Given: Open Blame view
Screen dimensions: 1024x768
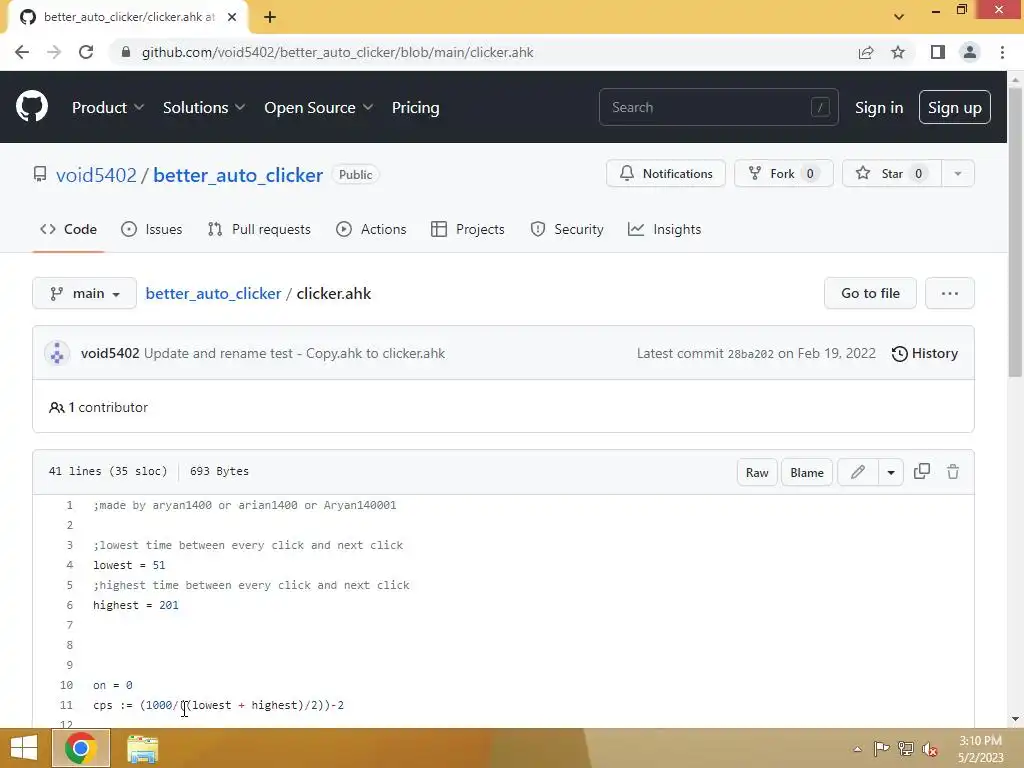Looking at the screenshot, I should pyautogui.click(x=807, y=472).
